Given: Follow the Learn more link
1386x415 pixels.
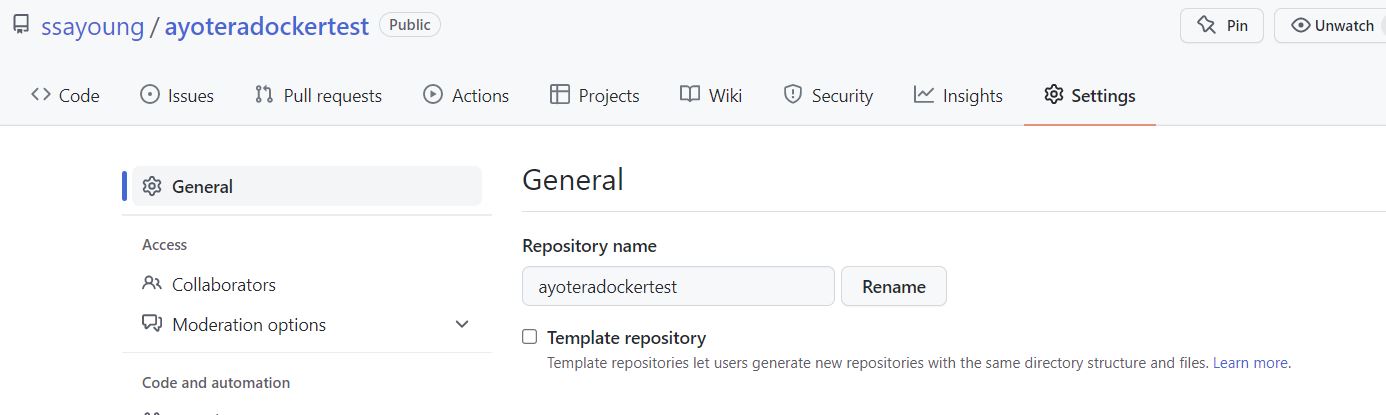Looking at the screenshot, I should coord(1250,363).
